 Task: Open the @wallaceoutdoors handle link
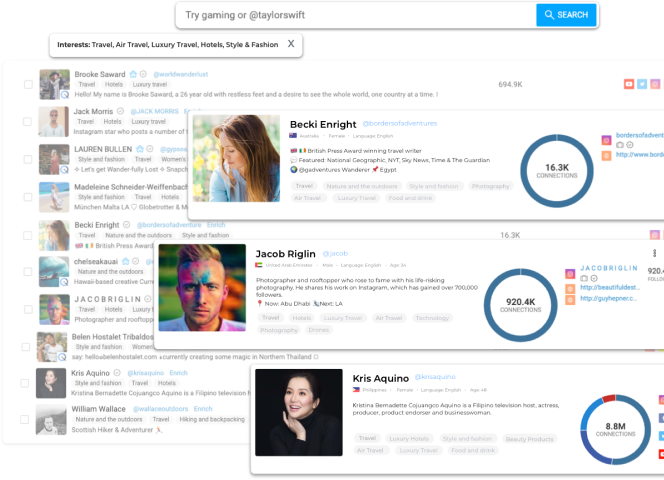pos(160,409)
